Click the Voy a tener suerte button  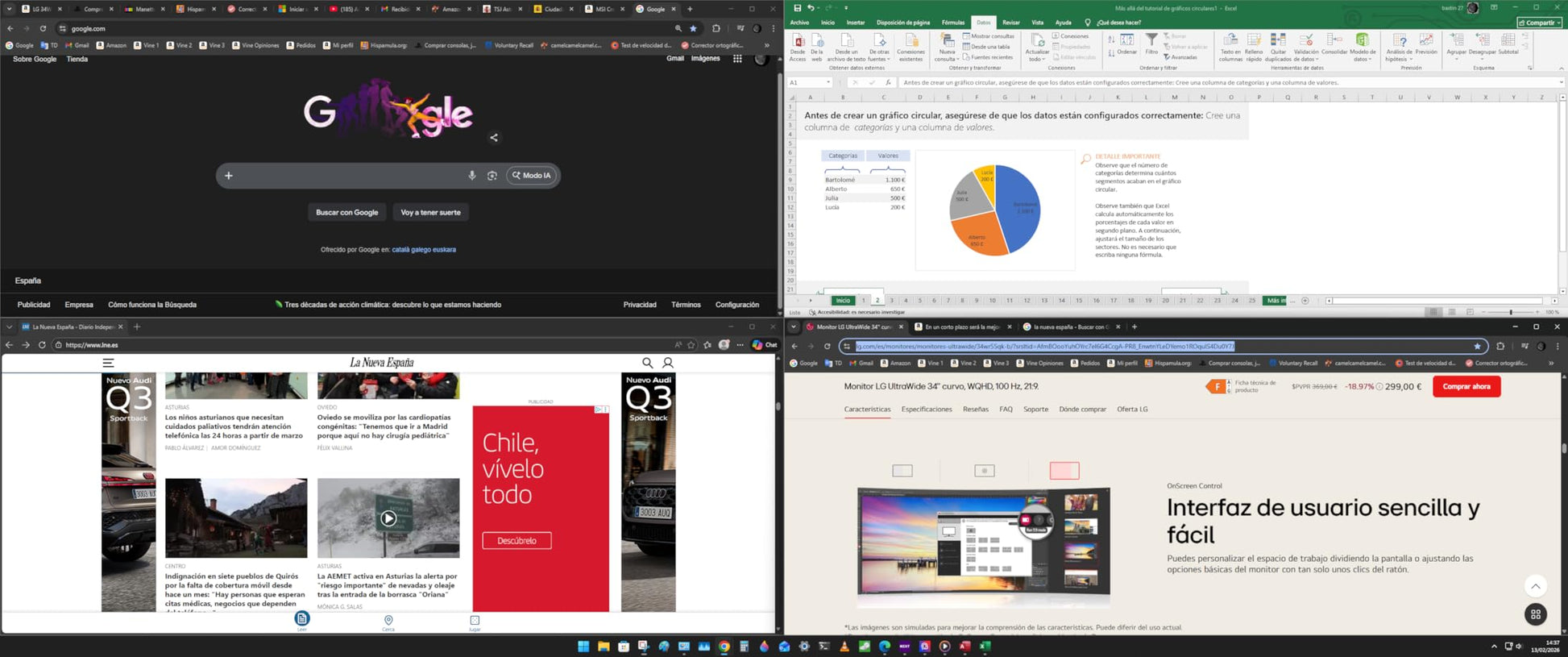(x=430, y=213)
